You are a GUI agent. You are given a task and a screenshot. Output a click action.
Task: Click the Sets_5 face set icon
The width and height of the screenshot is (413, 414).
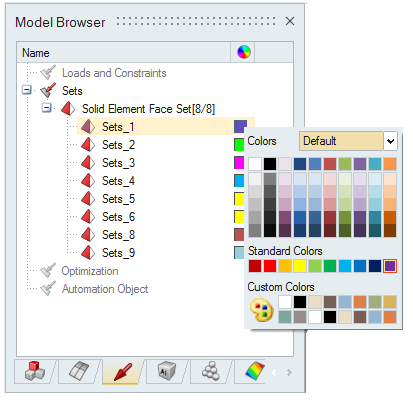pos(88,199)
